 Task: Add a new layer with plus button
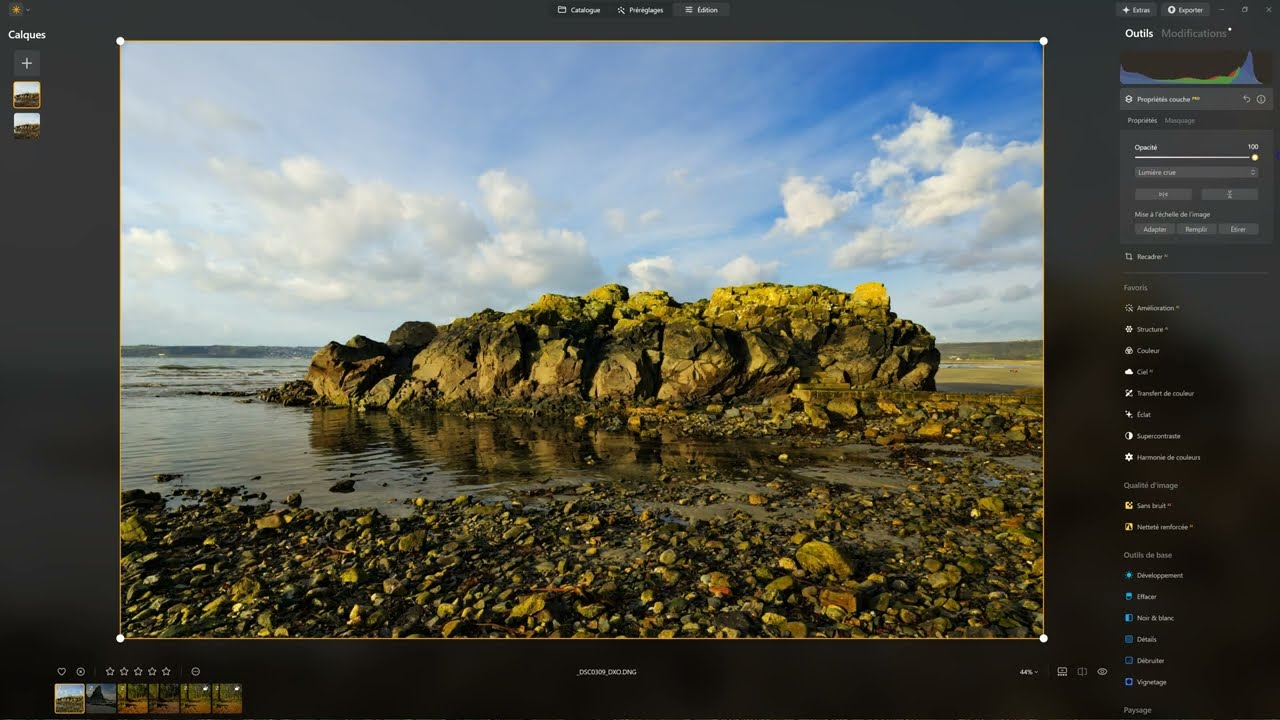[27, 63]
